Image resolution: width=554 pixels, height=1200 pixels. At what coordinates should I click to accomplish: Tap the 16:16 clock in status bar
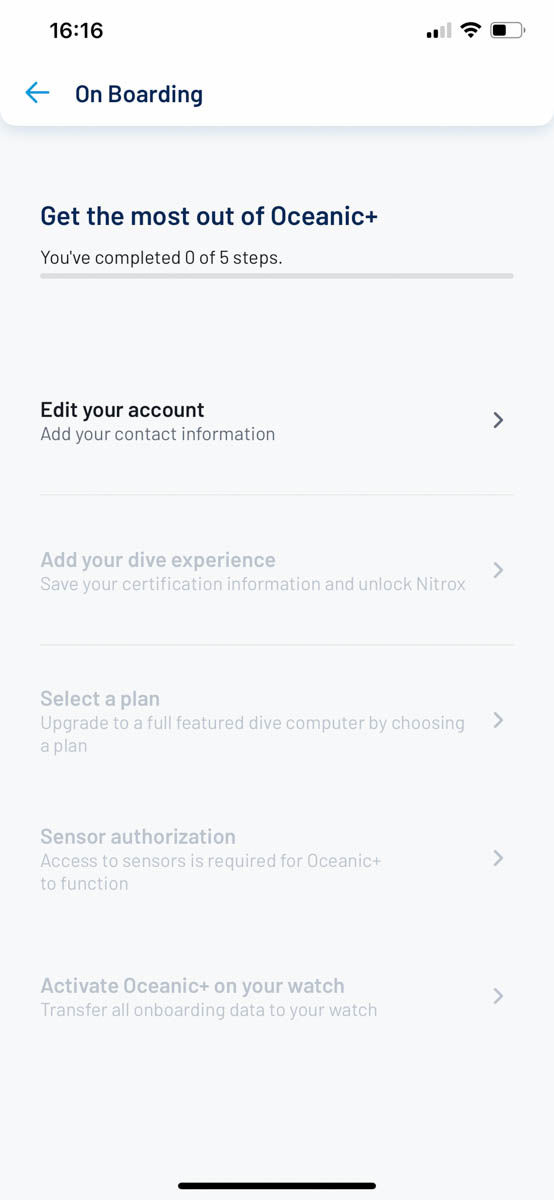[x=77, y=31]
